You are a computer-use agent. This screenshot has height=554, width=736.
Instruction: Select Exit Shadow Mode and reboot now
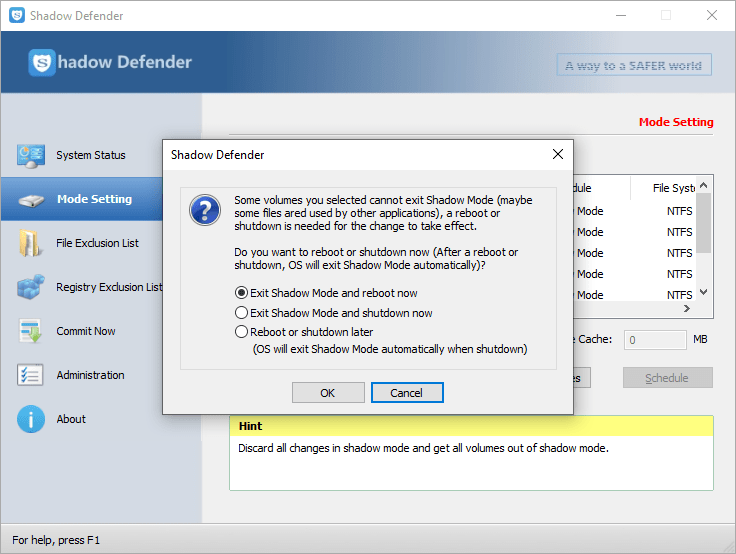[x=326, y=293]
